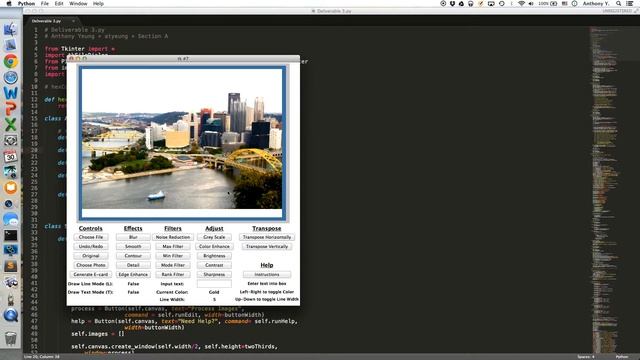
Task: Click the Draw Line Mode (L) label
Action: [90, 284]
